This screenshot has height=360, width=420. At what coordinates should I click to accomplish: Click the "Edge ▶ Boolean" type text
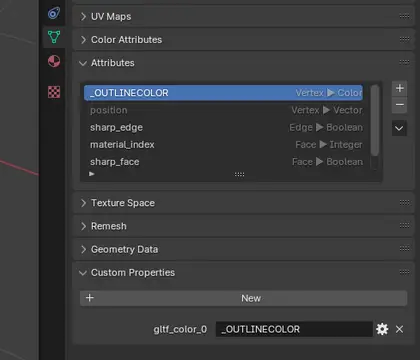pos(326,127)
